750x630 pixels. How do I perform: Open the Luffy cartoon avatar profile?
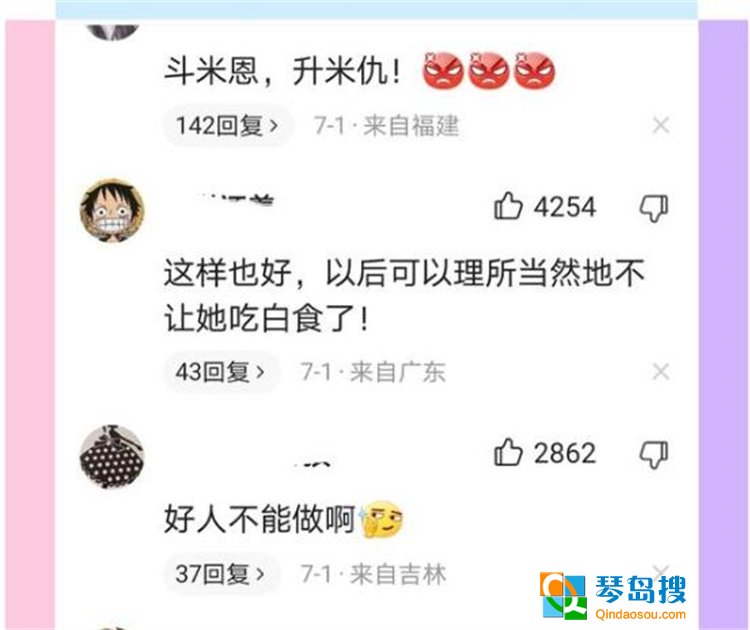tap(112, 210)
